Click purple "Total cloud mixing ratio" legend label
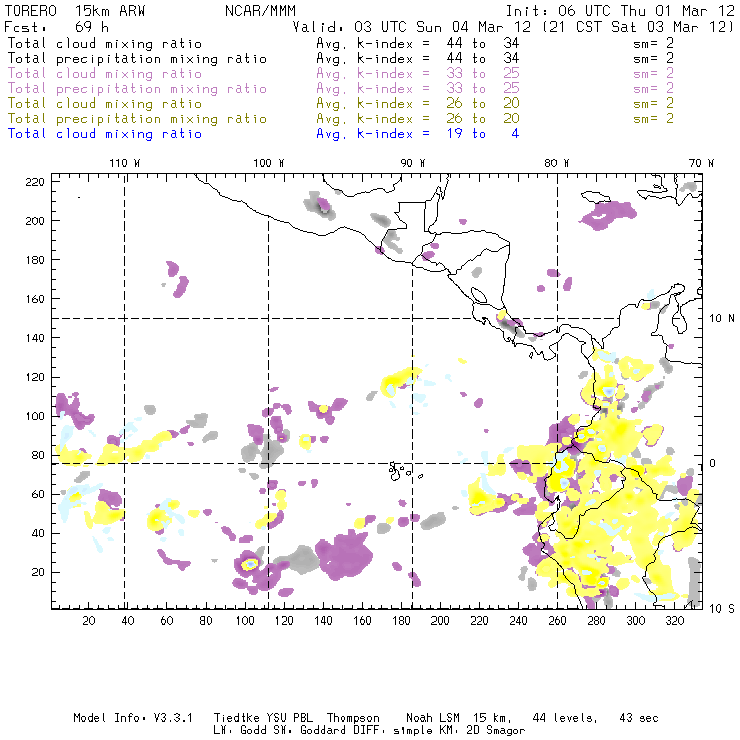The image size is (740, 740). [x=105, y=74]
